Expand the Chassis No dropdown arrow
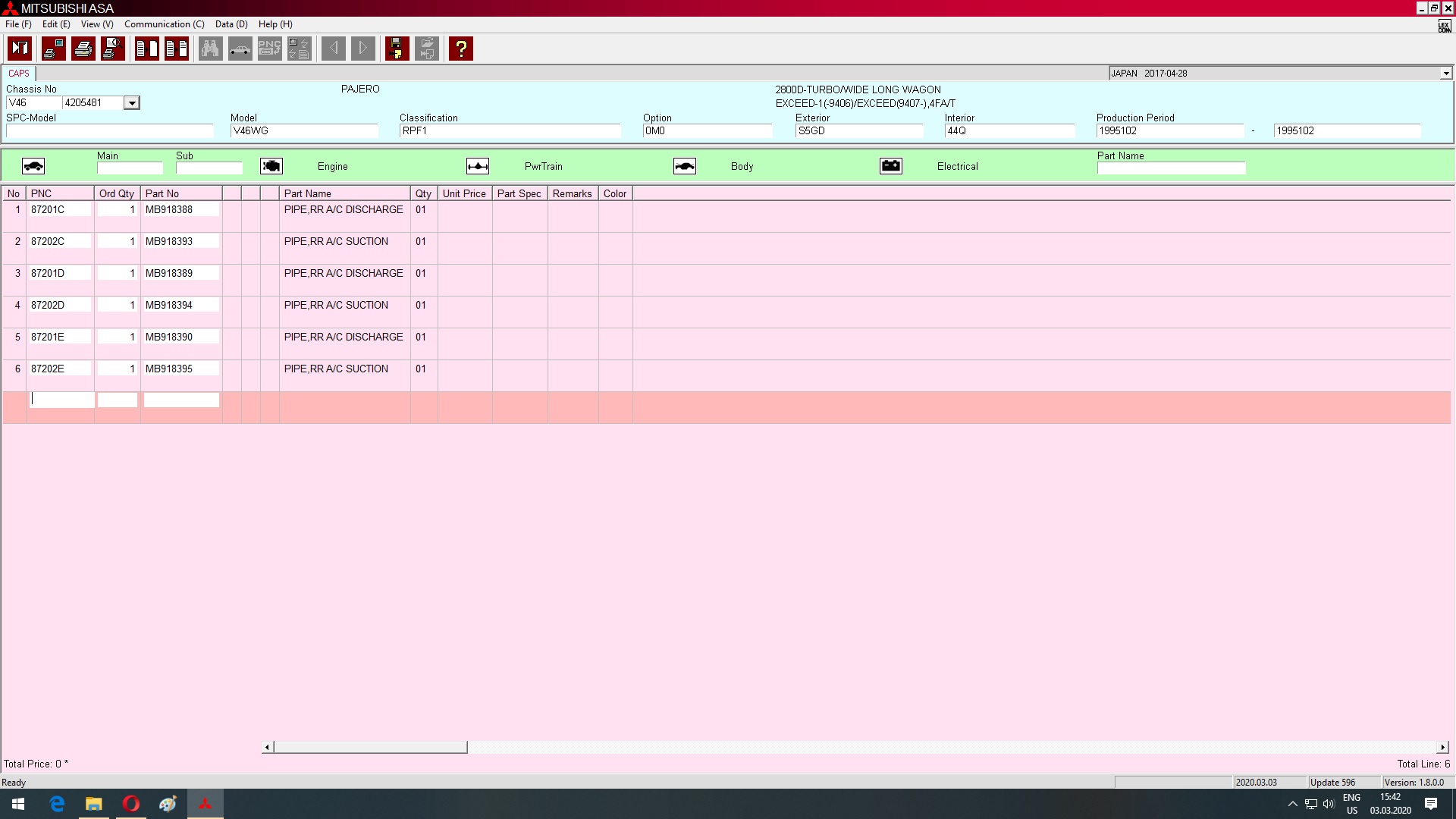 click(132, 103)
